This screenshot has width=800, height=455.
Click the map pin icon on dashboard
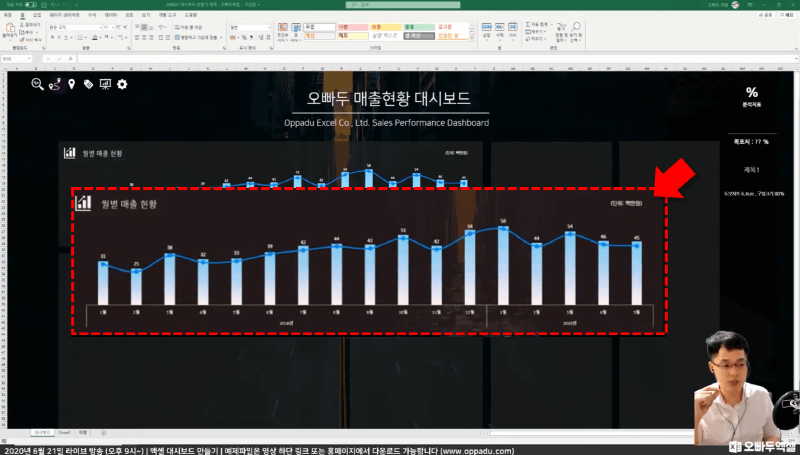[x=71, y=84]
